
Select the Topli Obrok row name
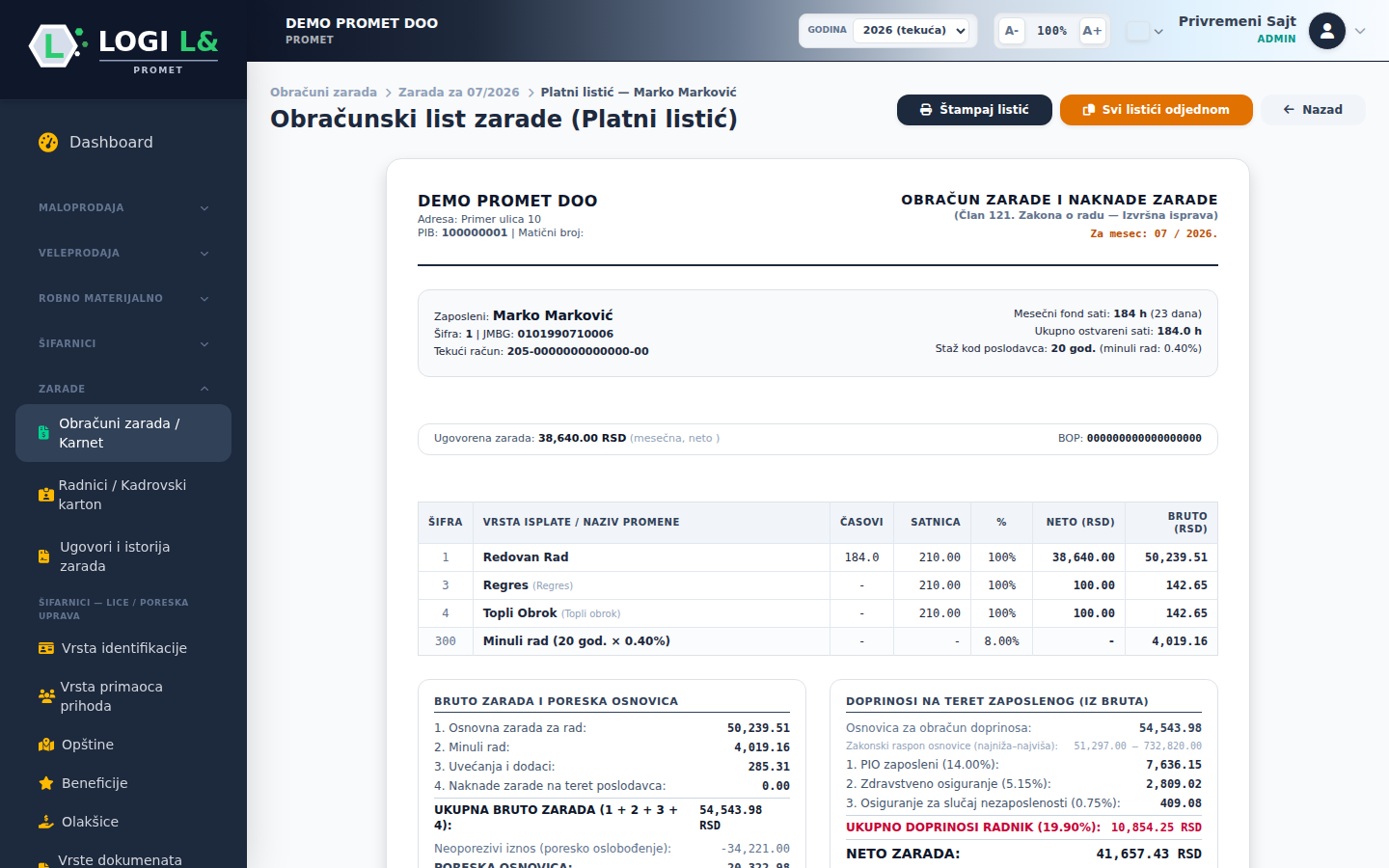click(520, 613)
